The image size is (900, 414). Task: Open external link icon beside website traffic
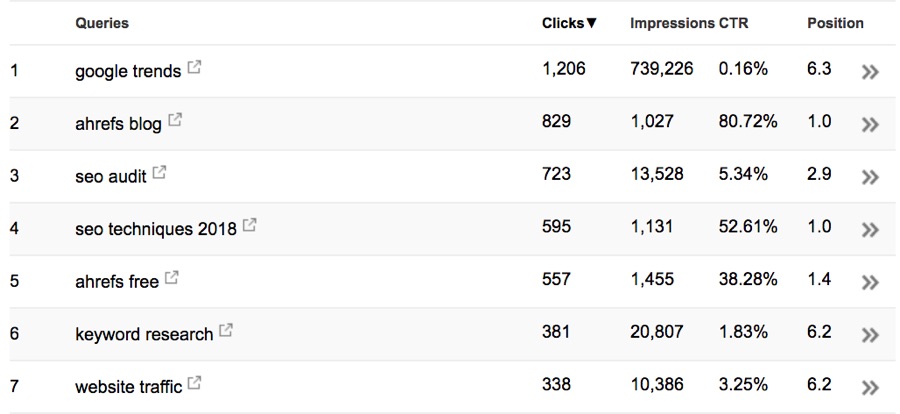[195, 383]
